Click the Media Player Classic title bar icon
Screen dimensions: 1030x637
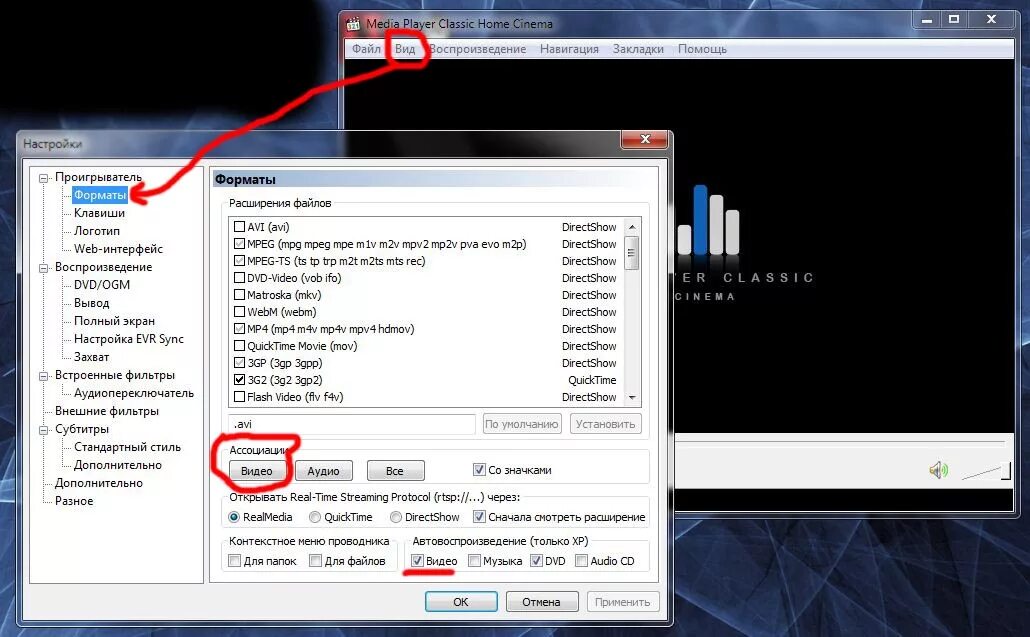click(353, 24)
